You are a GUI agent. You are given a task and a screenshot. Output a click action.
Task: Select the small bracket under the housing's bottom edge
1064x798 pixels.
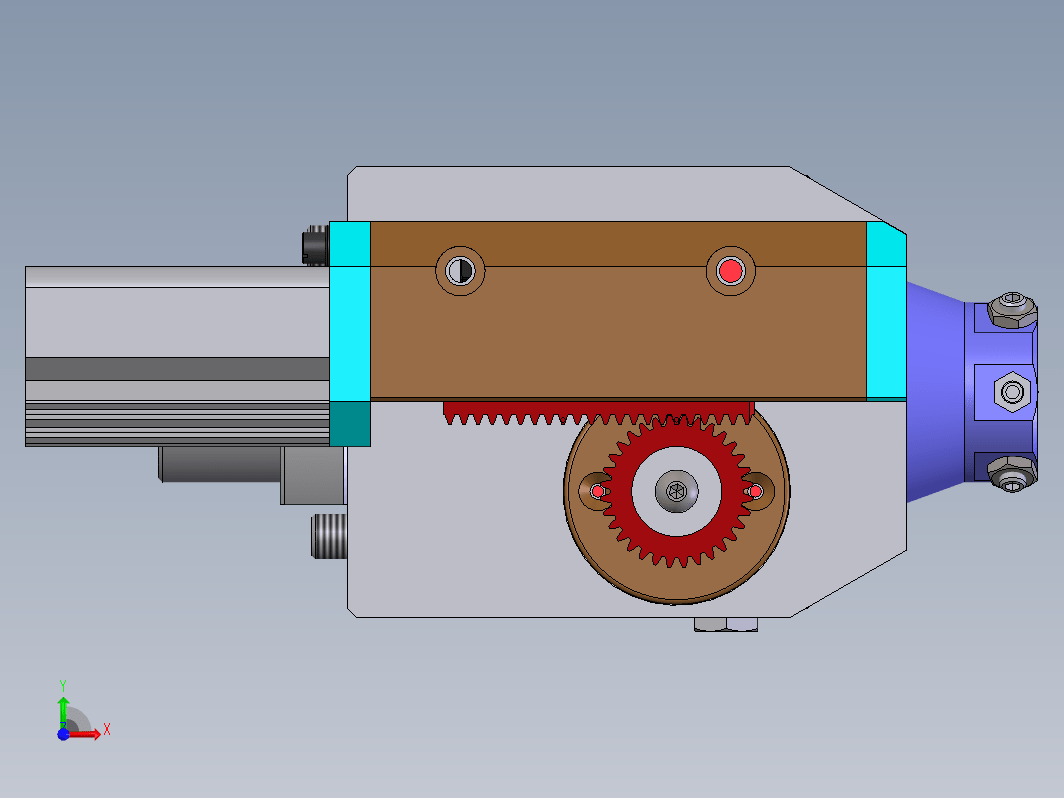point(725,624)
